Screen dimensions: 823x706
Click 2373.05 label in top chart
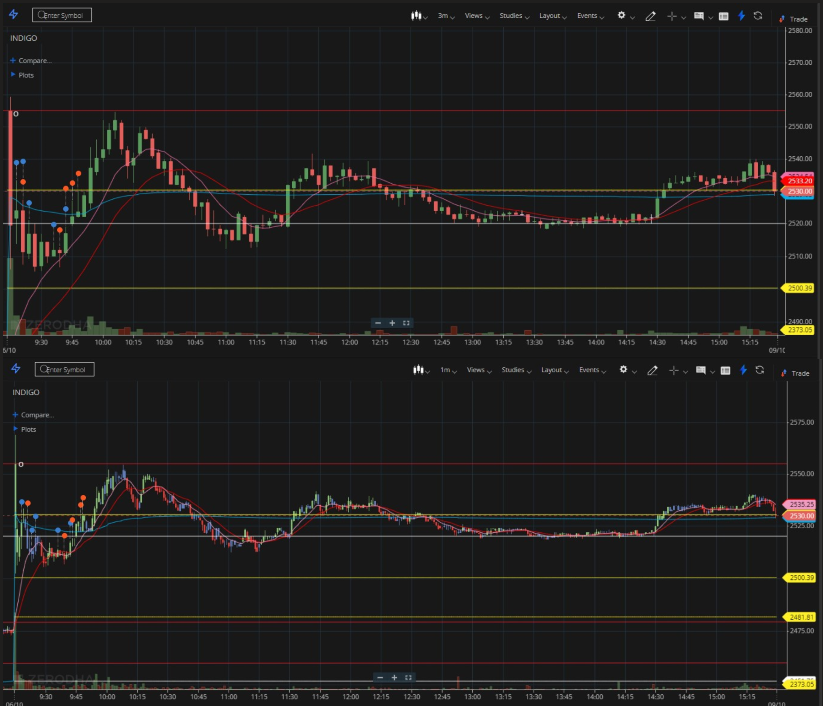point(798,330)
